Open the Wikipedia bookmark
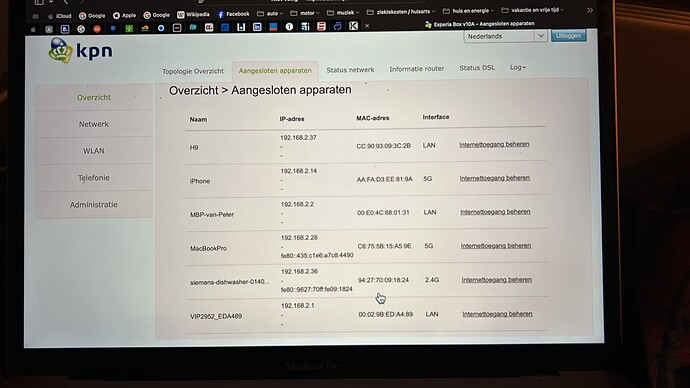This screenshot has height=388, width=690. [x=193, y=15]
